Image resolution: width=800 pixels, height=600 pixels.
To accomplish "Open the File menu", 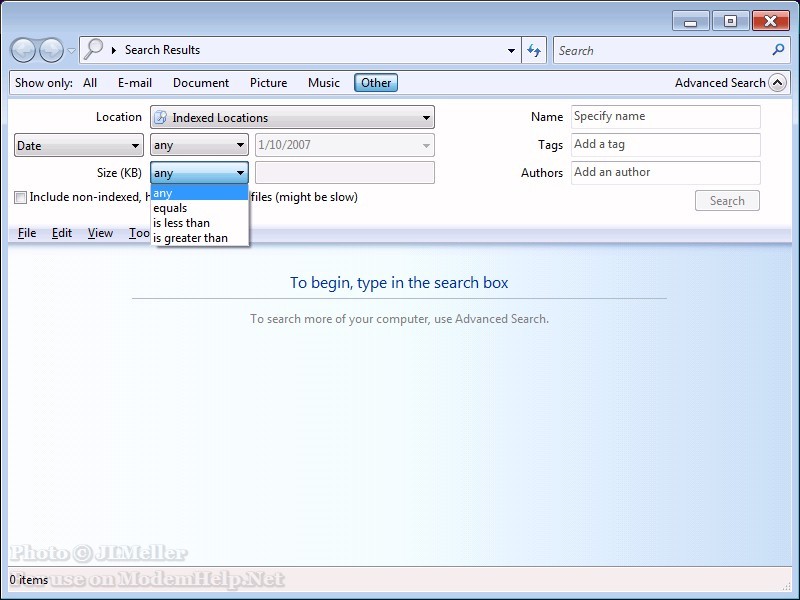I will (x=27, y=233).
